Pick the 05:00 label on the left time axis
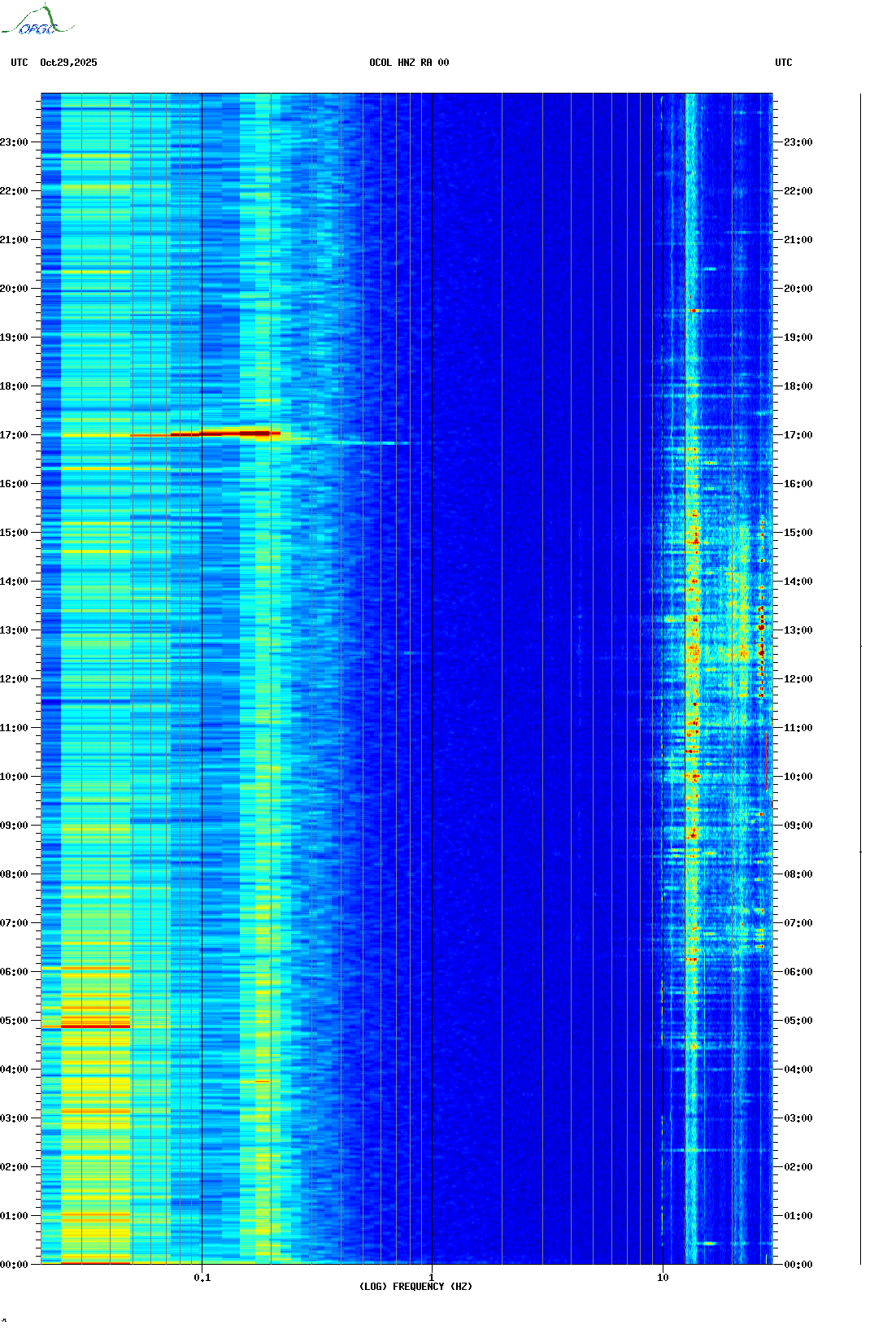The image size is (896, 1329). [x=14, y=1021]
